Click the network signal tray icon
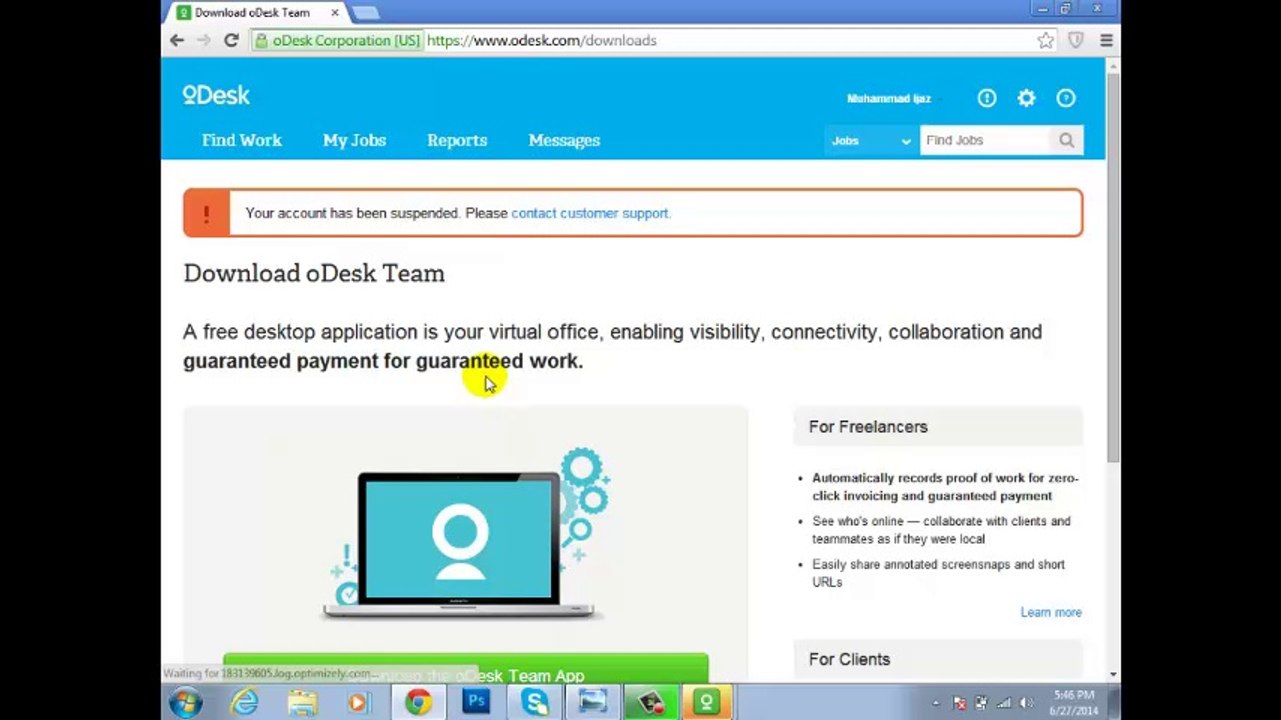This screenshot has width=1281, height=720. pyautogui.click(x=1003, y=703)
